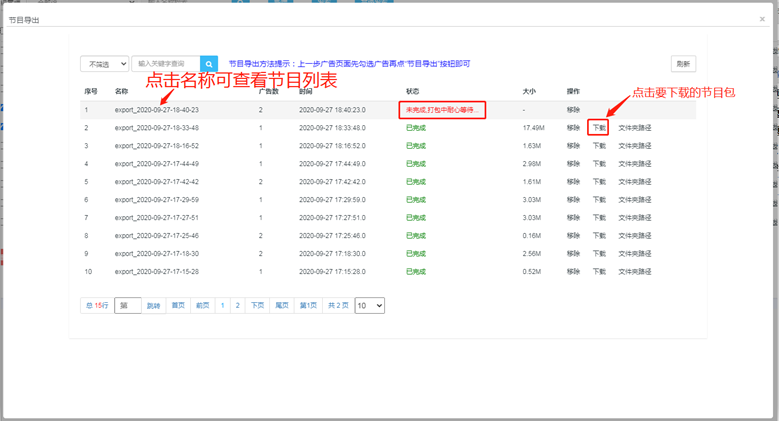The height and width of the screenshot is (421, 779).
Task: Open folder path for export_2020-09-27-18-16-52
Action: tap(634, 146)
